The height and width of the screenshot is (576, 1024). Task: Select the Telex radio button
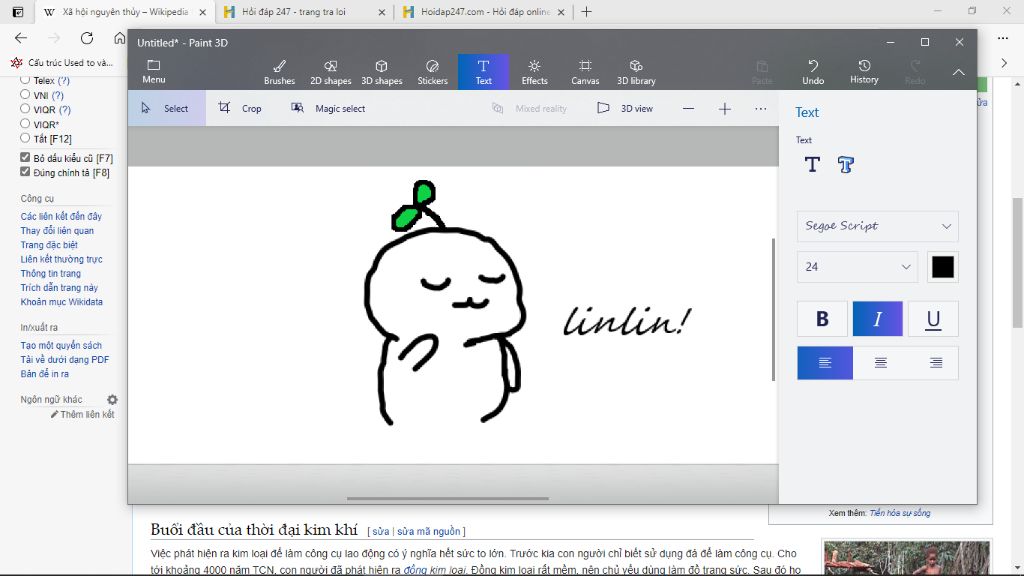coord(25,80)
